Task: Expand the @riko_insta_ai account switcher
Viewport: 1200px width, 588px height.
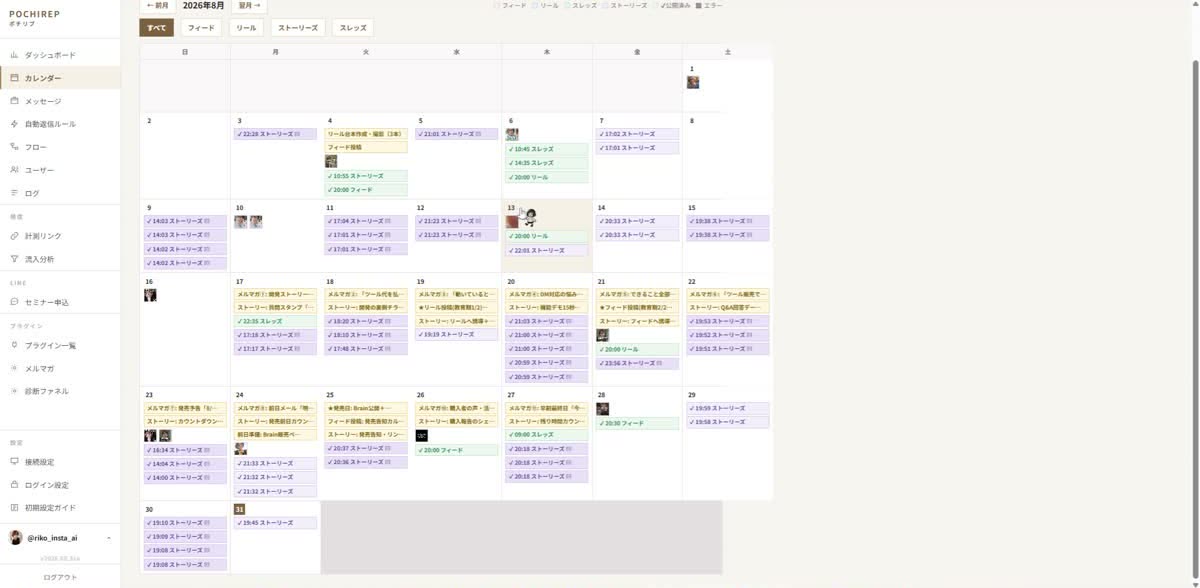Action: 60,538
